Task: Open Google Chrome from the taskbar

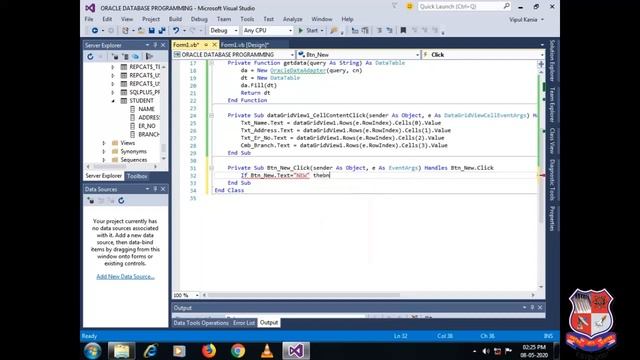Action: coord(238,351)
